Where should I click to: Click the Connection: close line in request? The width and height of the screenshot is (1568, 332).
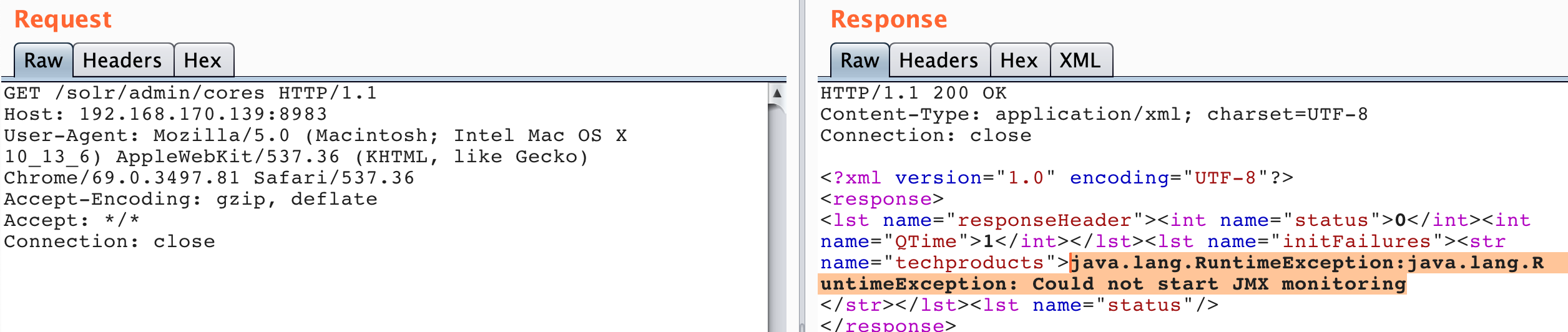click(x=109, y=242)
